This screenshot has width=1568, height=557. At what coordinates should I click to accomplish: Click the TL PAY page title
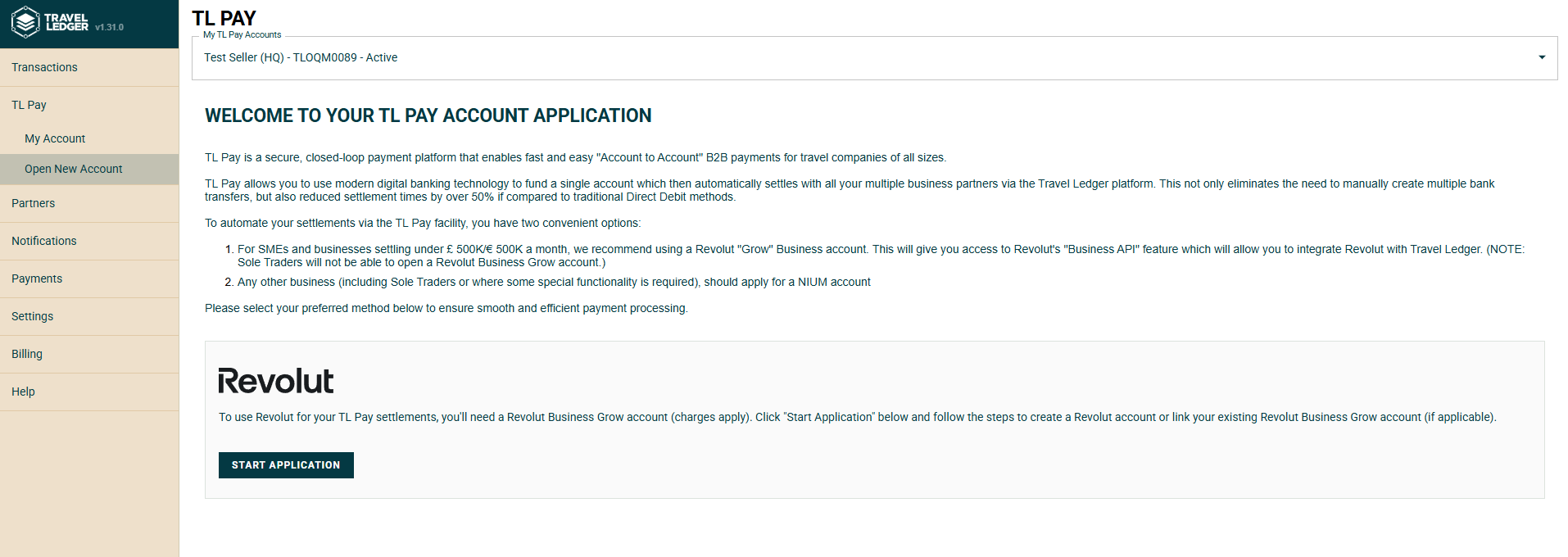point(224,18)
